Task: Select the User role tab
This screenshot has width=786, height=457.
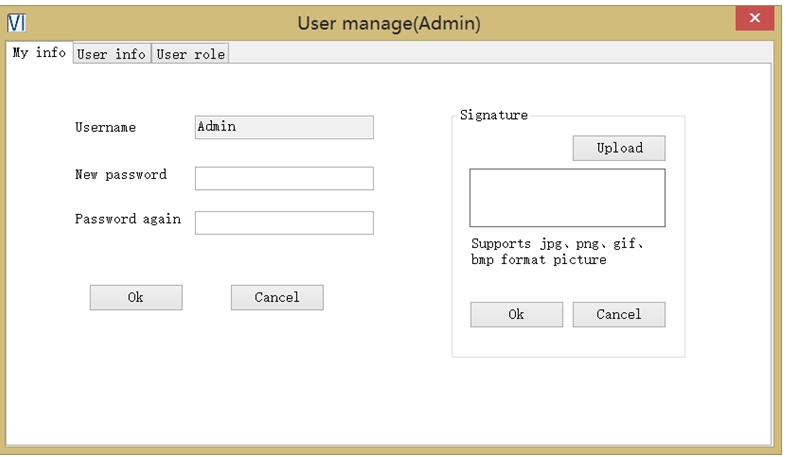Action: 191,54
